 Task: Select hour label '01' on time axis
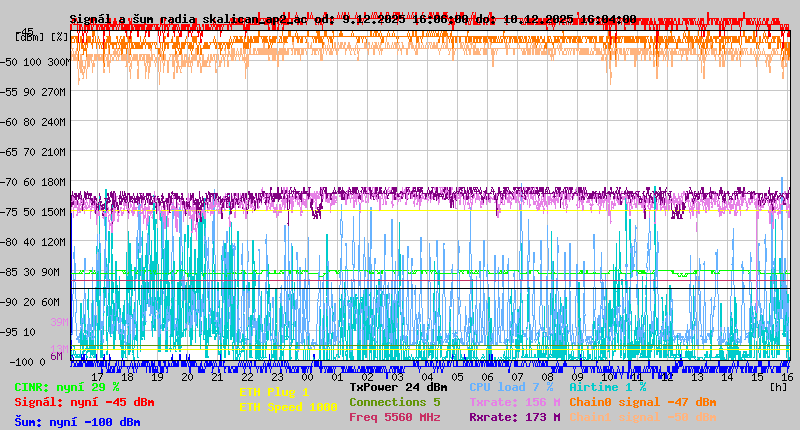tap(337, 377)
